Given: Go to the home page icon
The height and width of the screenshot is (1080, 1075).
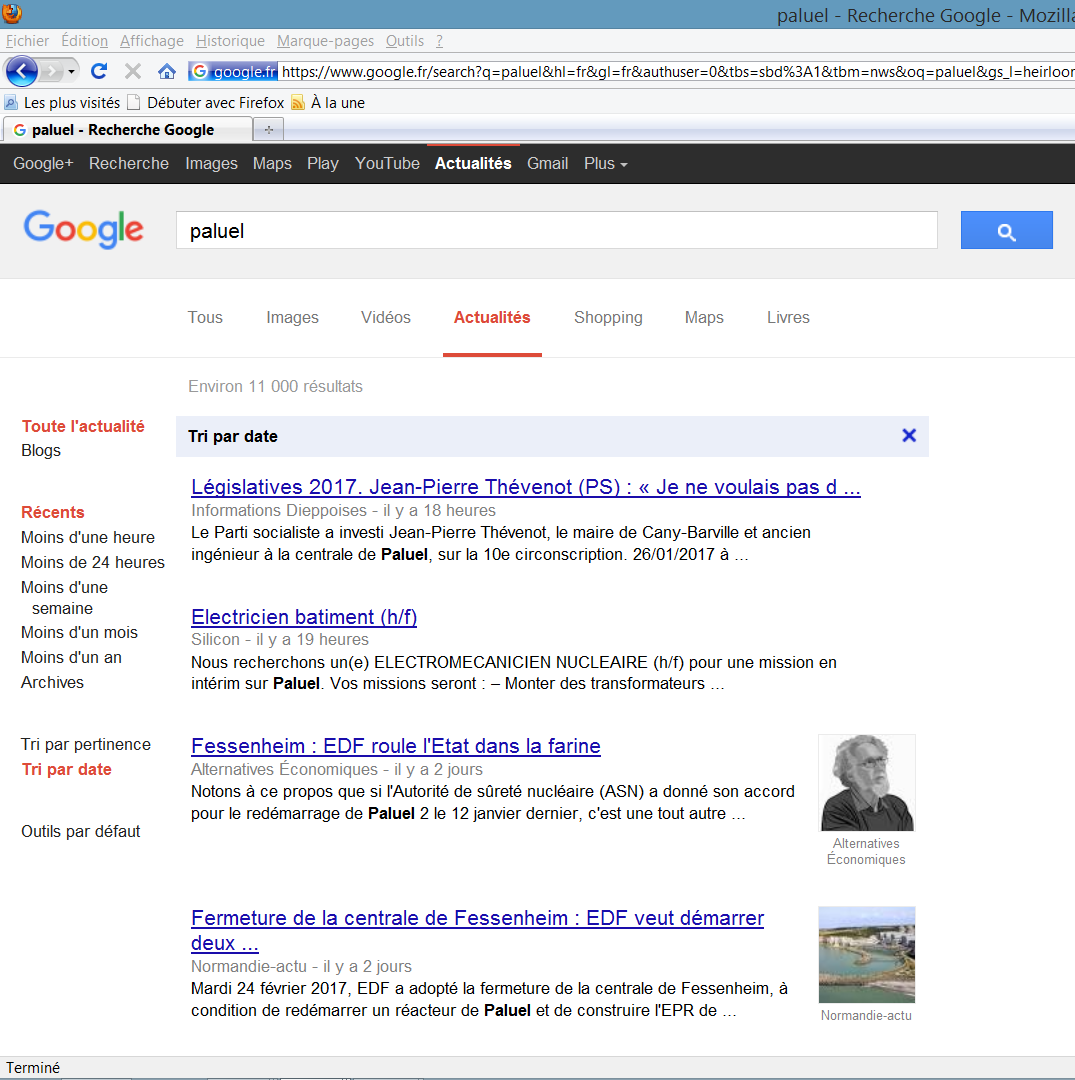Looking at the screenshot, I should pos(167,71).
